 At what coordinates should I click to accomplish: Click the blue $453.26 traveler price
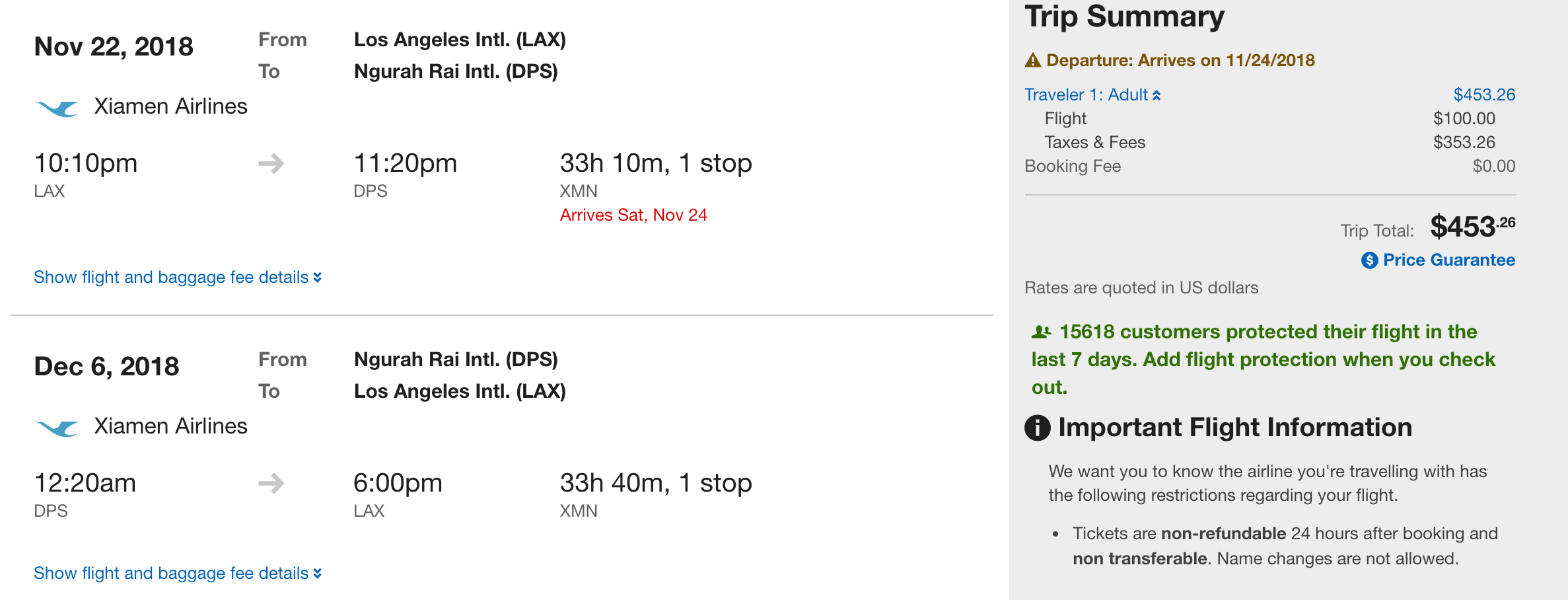pos(1484,95)
